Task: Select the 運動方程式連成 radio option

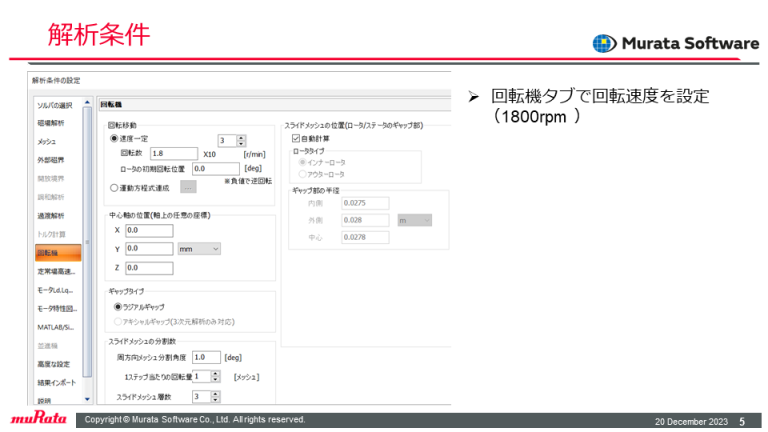Action: click(x=113, y=186)
